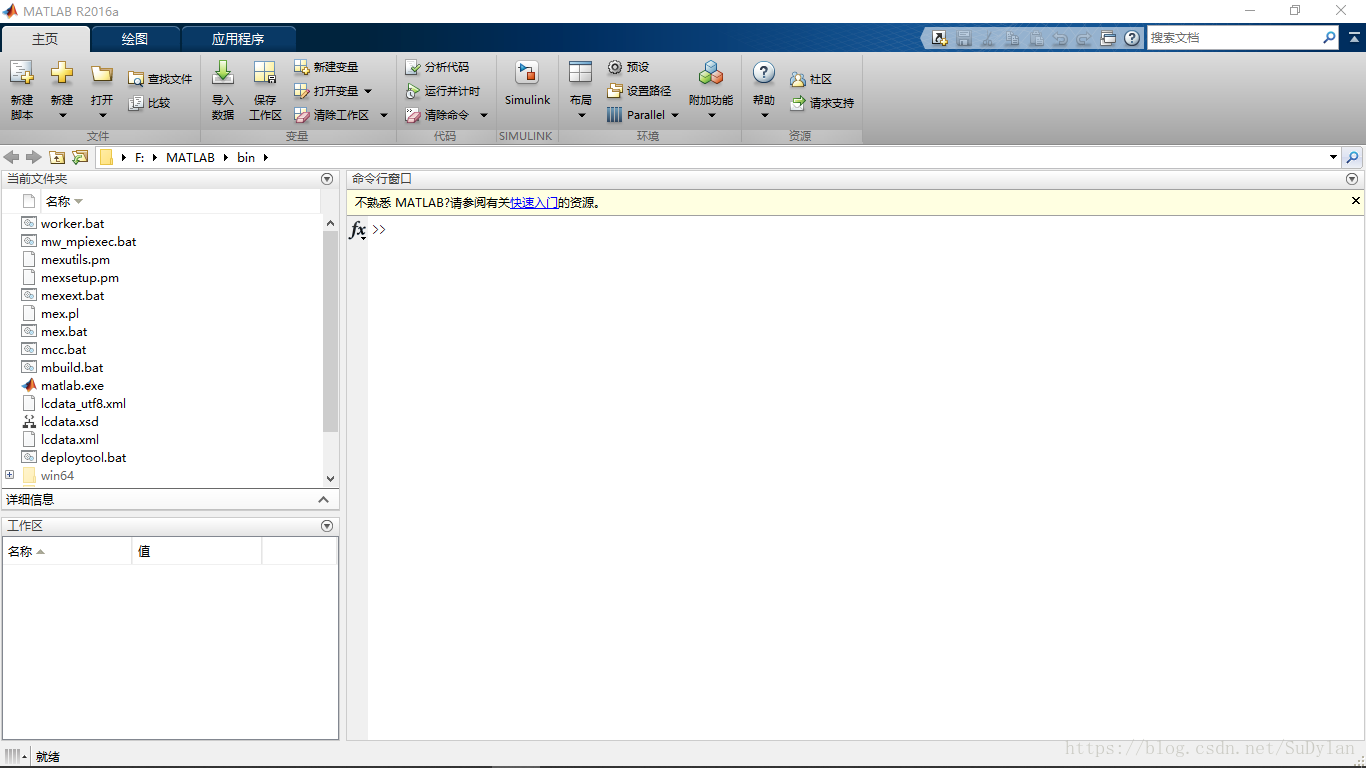
Task: Click the switch windows icon in quick access toolbar
Action: point(1108,38)
